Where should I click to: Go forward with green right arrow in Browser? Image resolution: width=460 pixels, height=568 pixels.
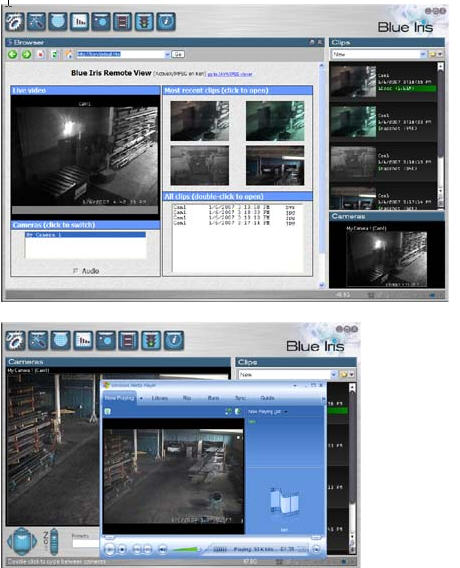[26, 54]
